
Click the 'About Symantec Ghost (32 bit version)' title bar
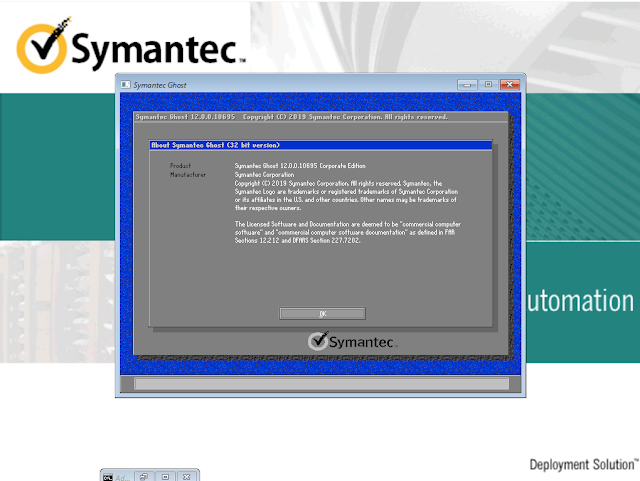coord(320,145)
